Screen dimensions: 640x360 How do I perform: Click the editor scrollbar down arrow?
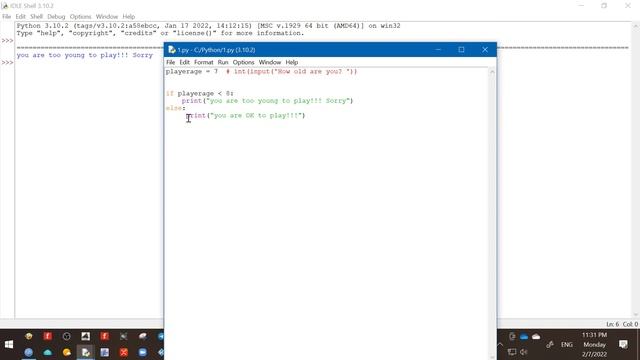492,357
